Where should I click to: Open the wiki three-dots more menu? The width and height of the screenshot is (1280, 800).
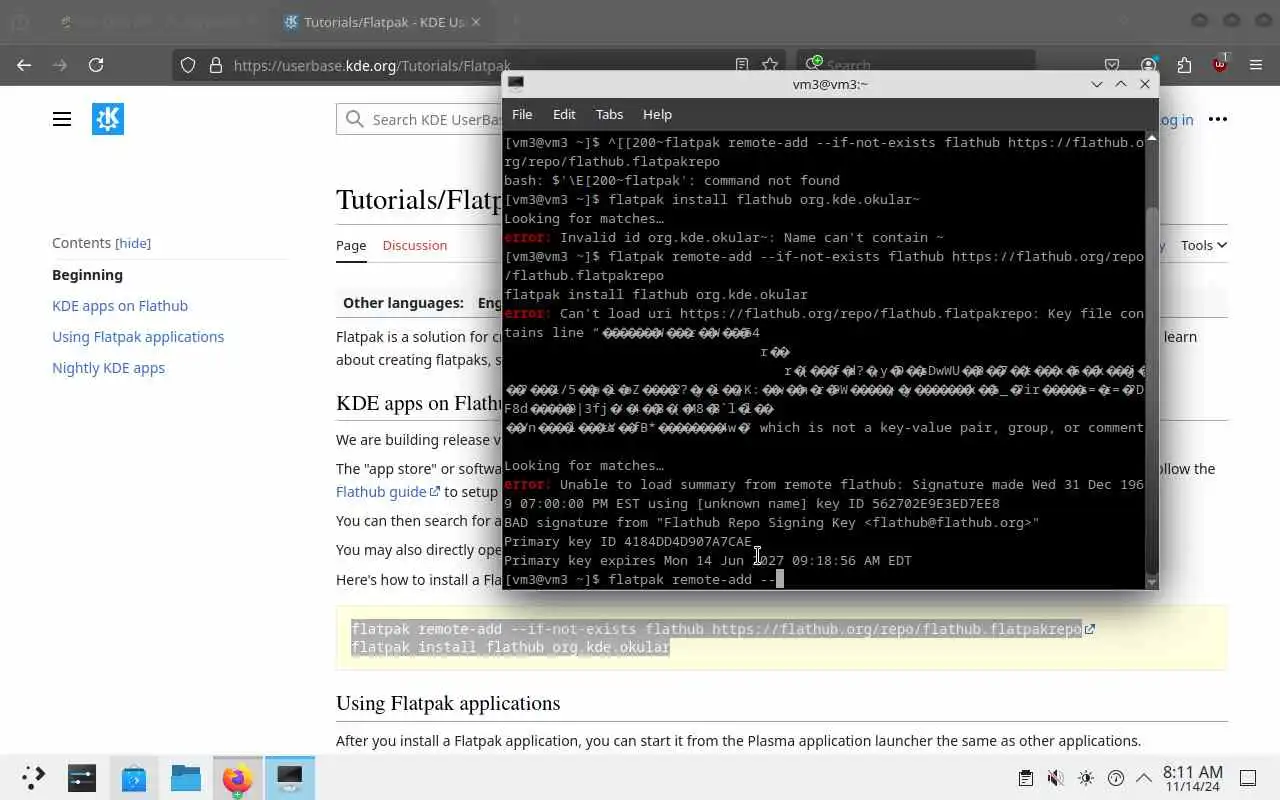[1217, 119]
